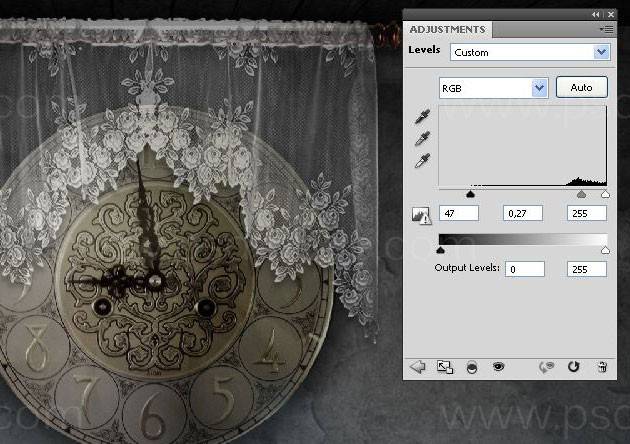
Task: Click the black input shadow slider handle
Action: click(x=470, y=194)
